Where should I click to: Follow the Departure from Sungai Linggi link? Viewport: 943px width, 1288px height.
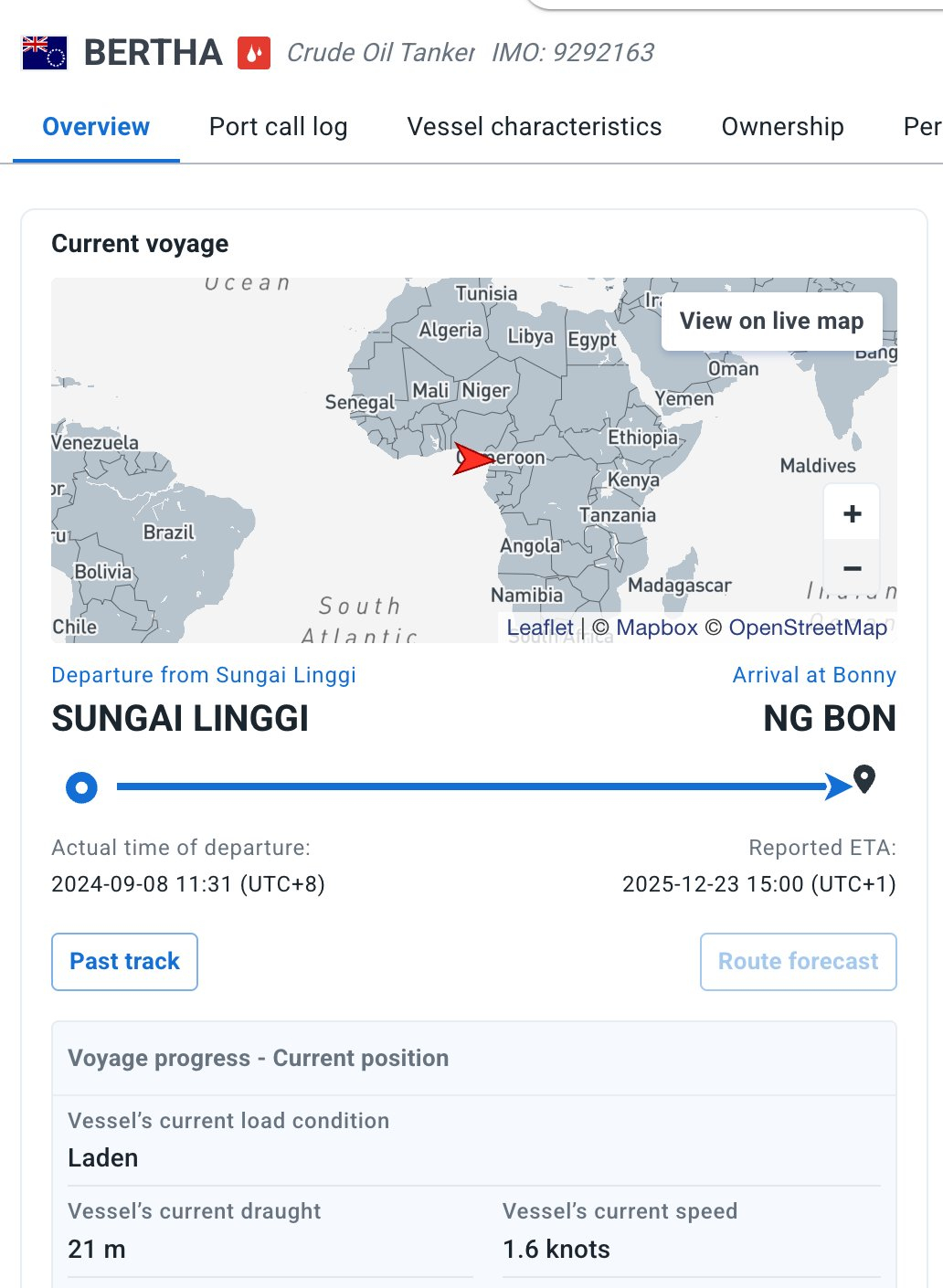(x=204, y=675)
